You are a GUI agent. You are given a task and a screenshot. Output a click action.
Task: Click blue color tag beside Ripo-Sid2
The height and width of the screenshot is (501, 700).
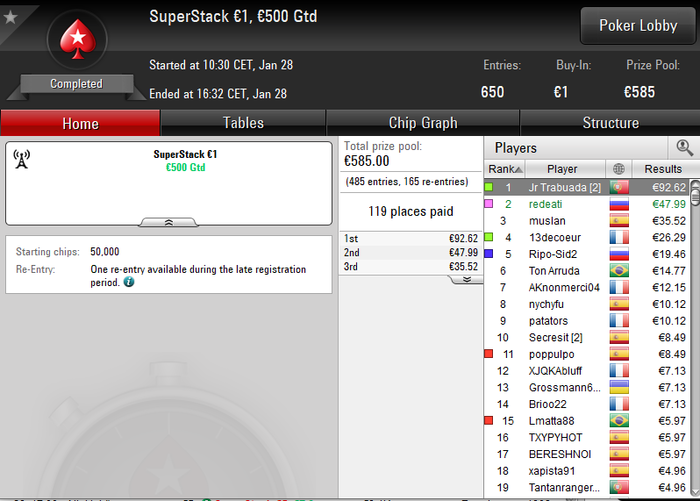[x=489, y=254]
